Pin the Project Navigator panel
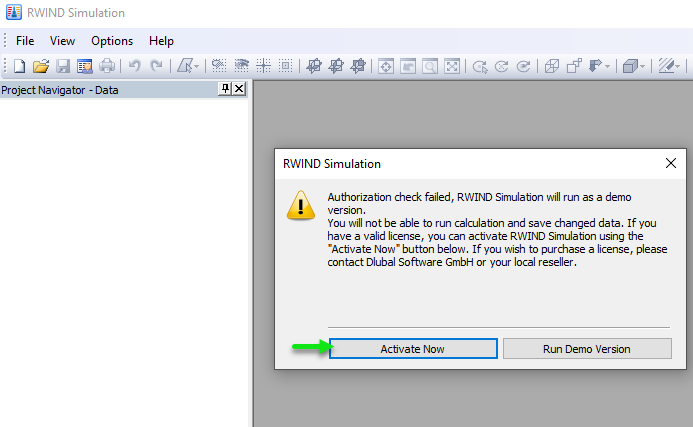The height and width of the screenshot is (427, 693). [225, 89]
